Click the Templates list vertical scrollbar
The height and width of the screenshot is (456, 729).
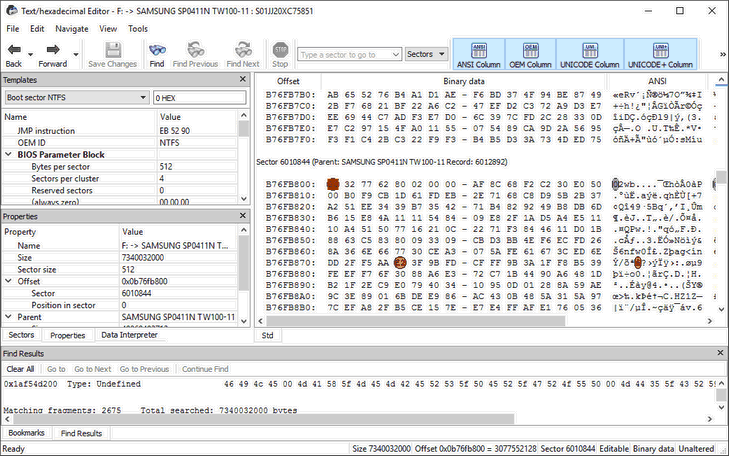coord(244,129)
